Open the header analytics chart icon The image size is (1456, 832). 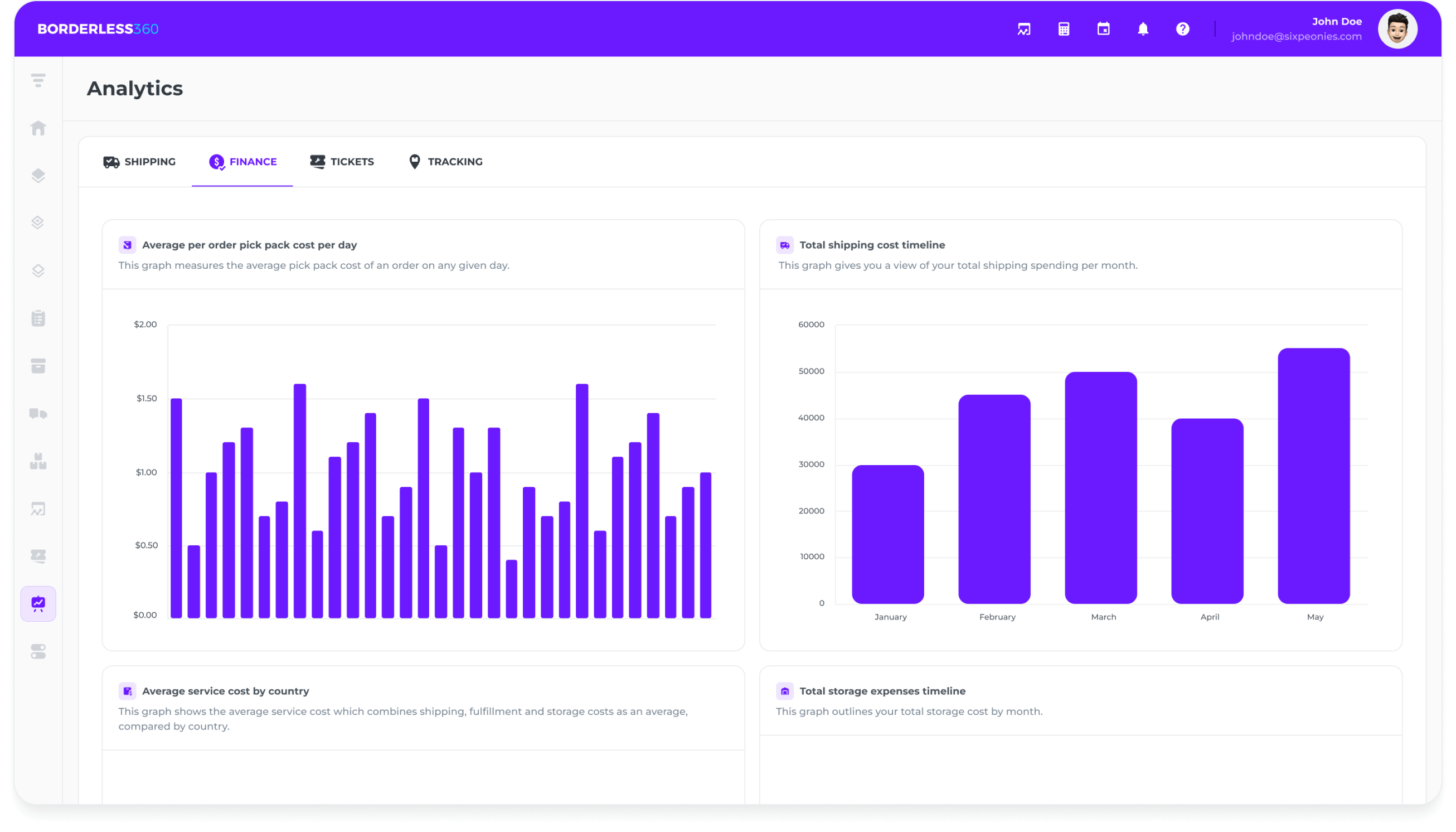click(1023, 29)
